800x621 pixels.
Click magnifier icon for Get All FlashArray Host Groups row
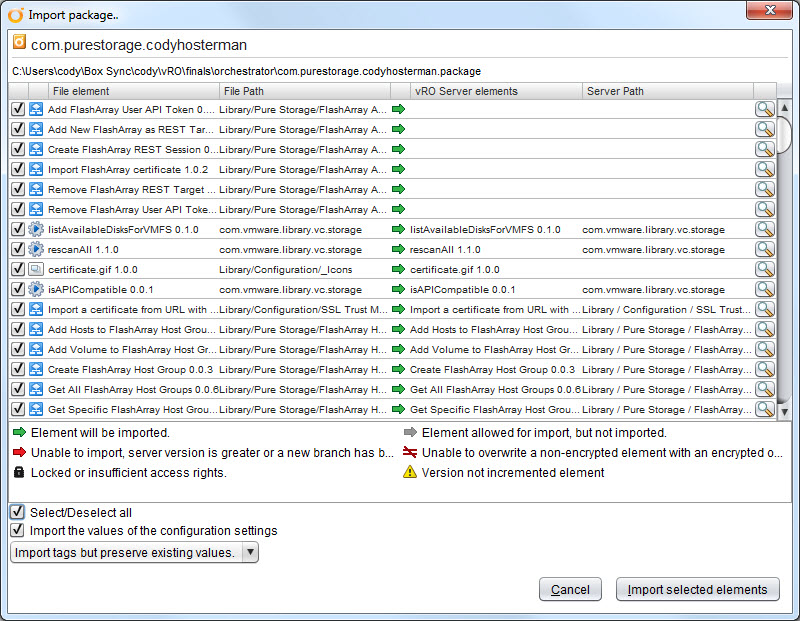pos(764,389)
